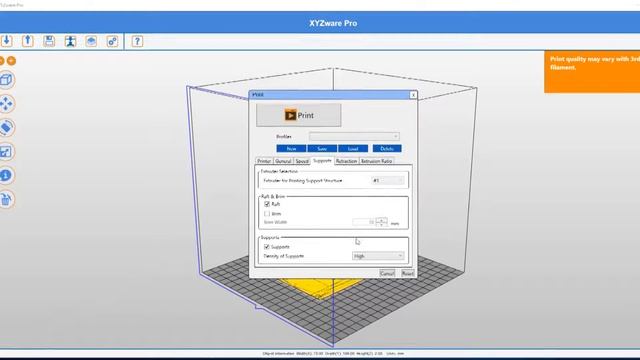Switch to the Retraction tab
The width and height of the screenshot is (640, 360).
347,161
